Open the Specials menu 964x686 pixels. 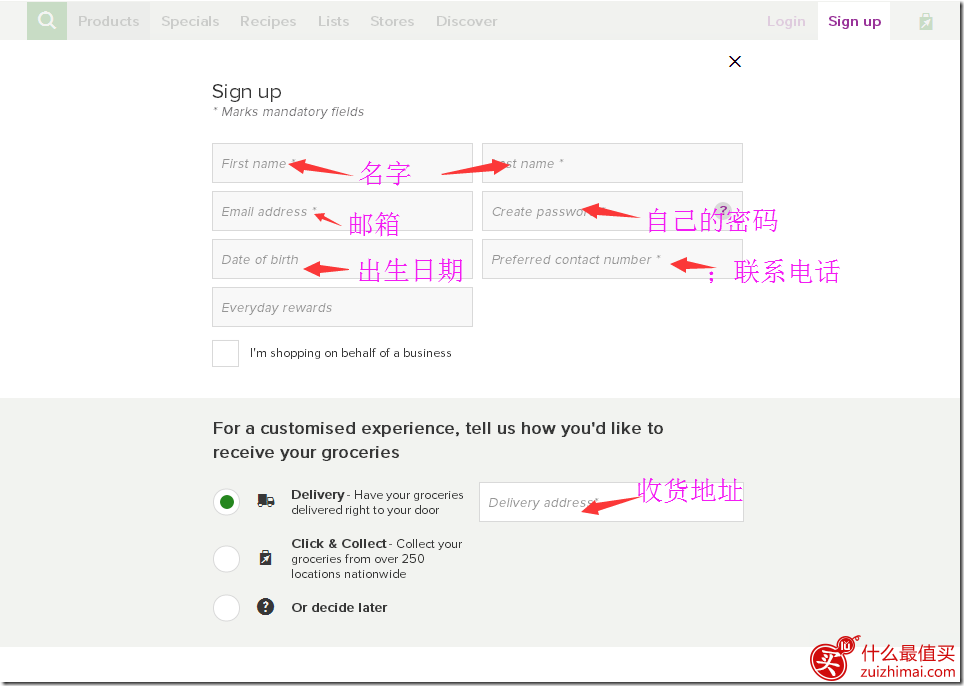(190, 21)
